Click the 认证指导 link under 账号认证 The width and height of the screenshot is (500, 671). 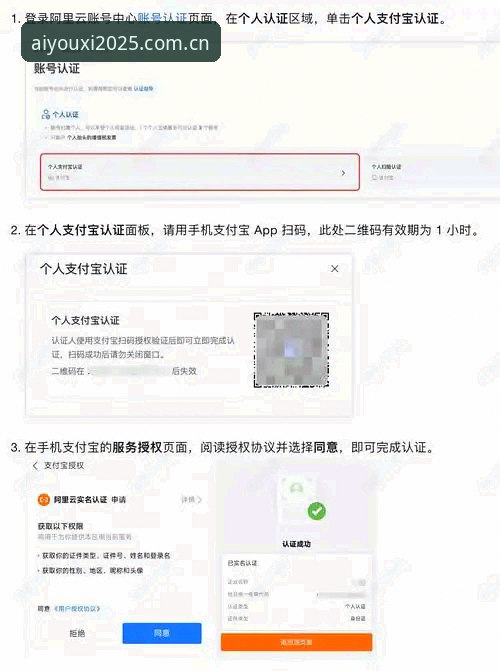pos(143,89)
